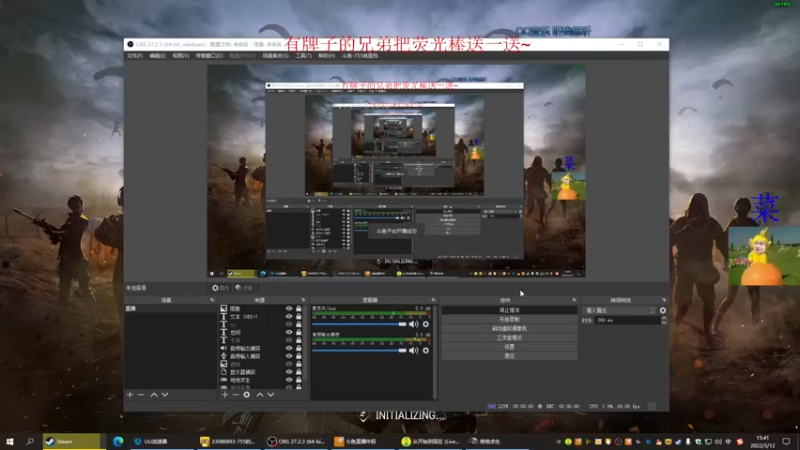
Task: Open Windows taskbar search
Action: pyautogui.click(x=30, y=441)
